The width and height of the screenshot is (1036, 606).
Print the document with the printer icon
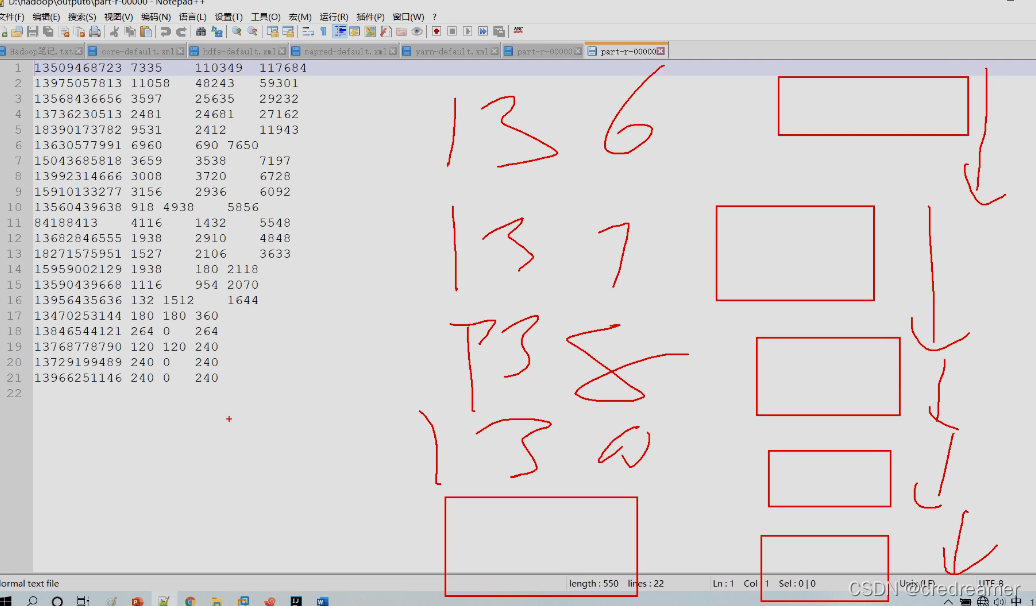pos(94,31)
